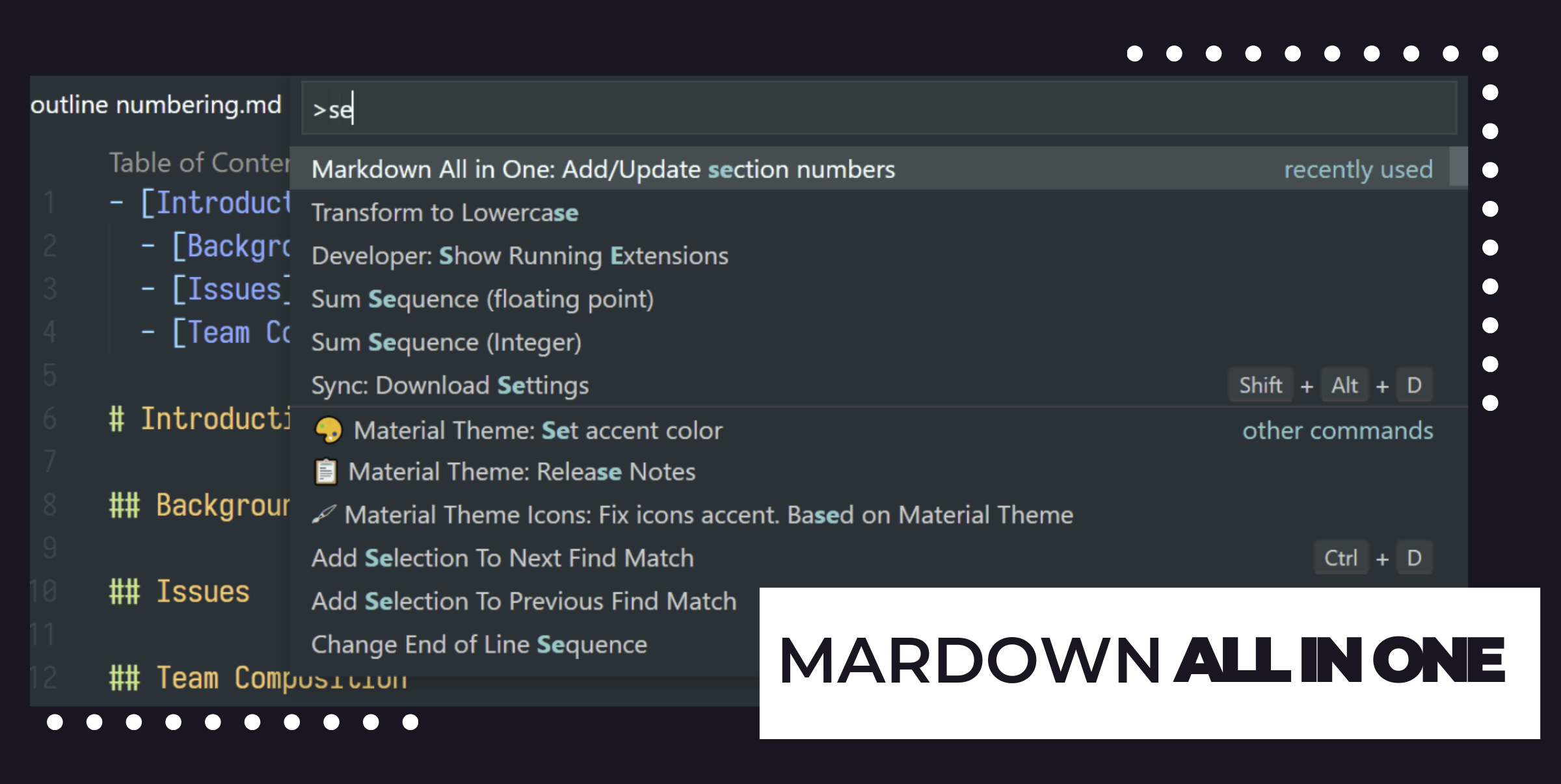Click the [Backgr table of contents link
1561x784 pixels.
coord(231,246)
